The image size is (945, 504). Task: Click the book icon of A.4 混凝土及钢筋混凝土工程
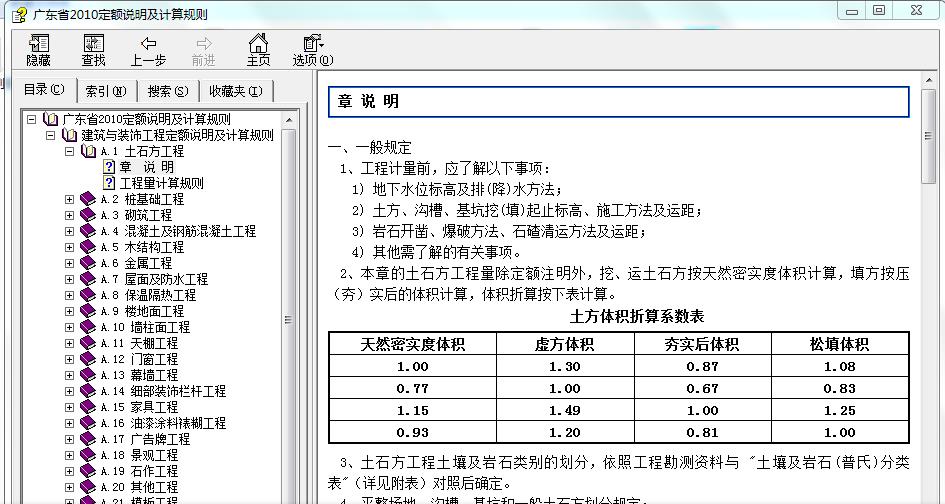pos(88,231)
